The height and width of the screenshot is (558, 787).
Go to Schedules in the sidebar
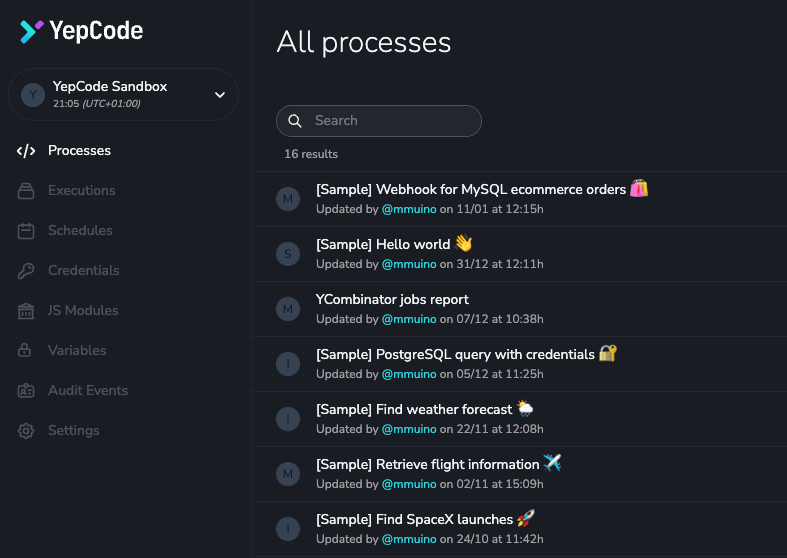pyautogui.click(x=80, y=230)
